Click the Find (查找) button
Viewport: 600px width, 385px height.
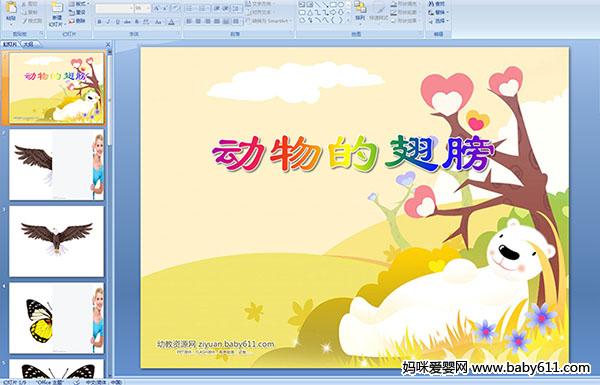point(437,4)
